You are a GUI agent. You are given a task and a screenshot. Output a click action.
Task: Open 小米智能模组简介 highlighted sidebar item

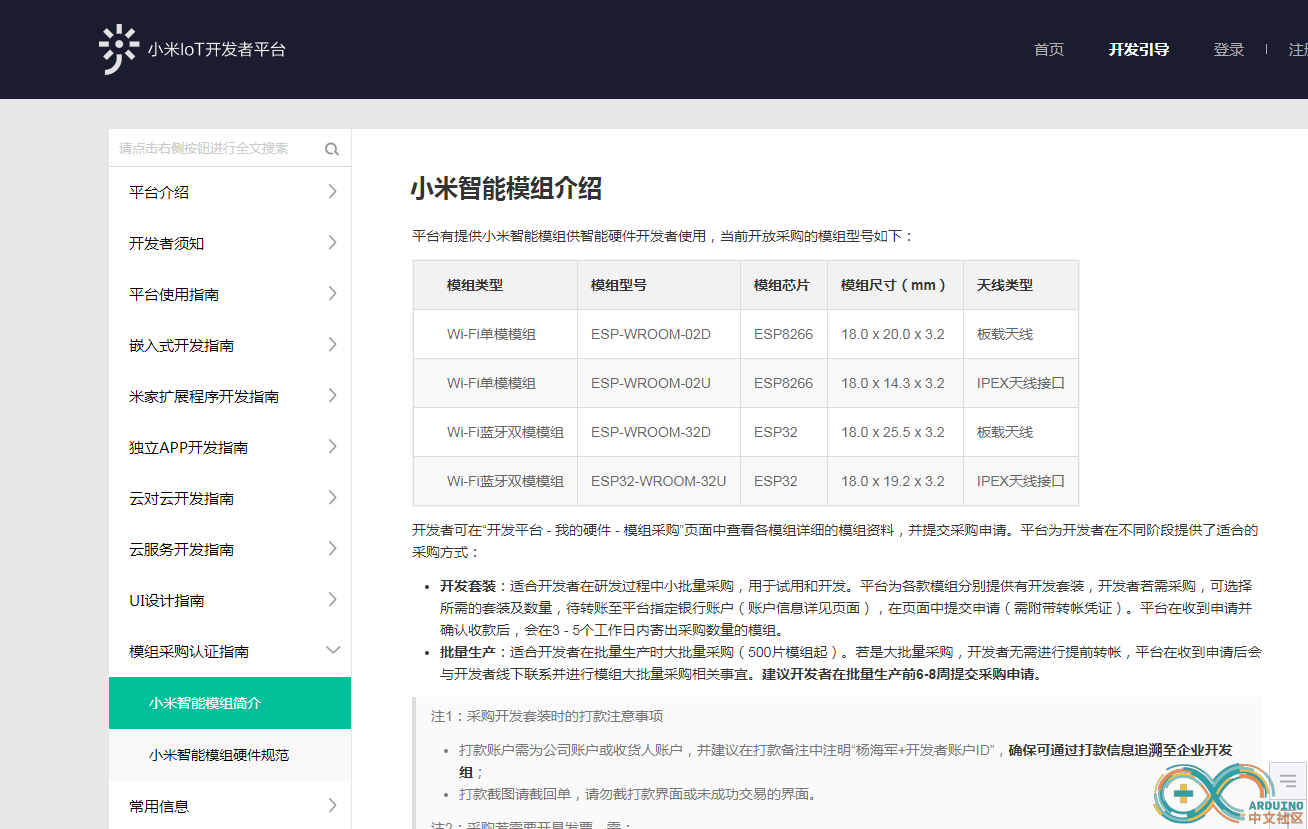(230, 703)
